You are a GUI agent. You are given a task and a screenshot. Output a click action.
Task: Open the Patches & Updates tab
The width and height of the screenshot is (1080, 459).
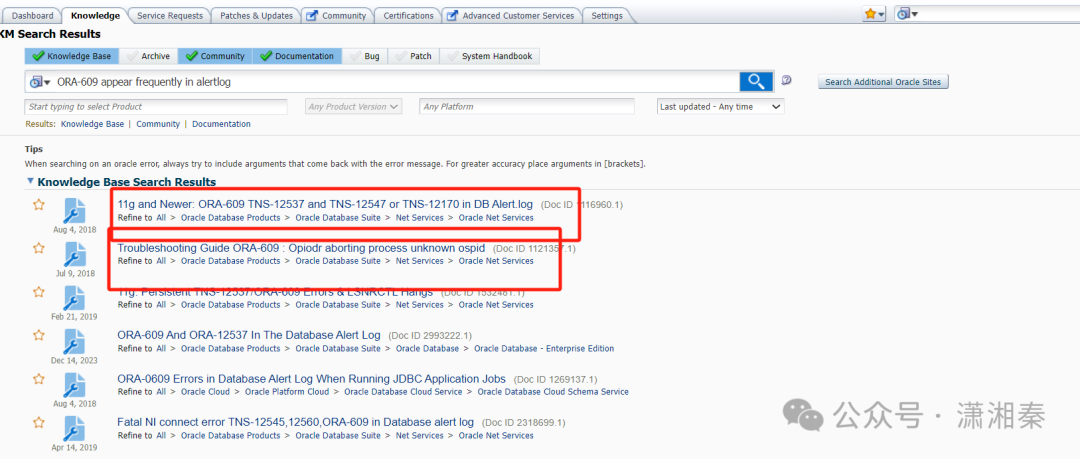click(x=256, y=15)
